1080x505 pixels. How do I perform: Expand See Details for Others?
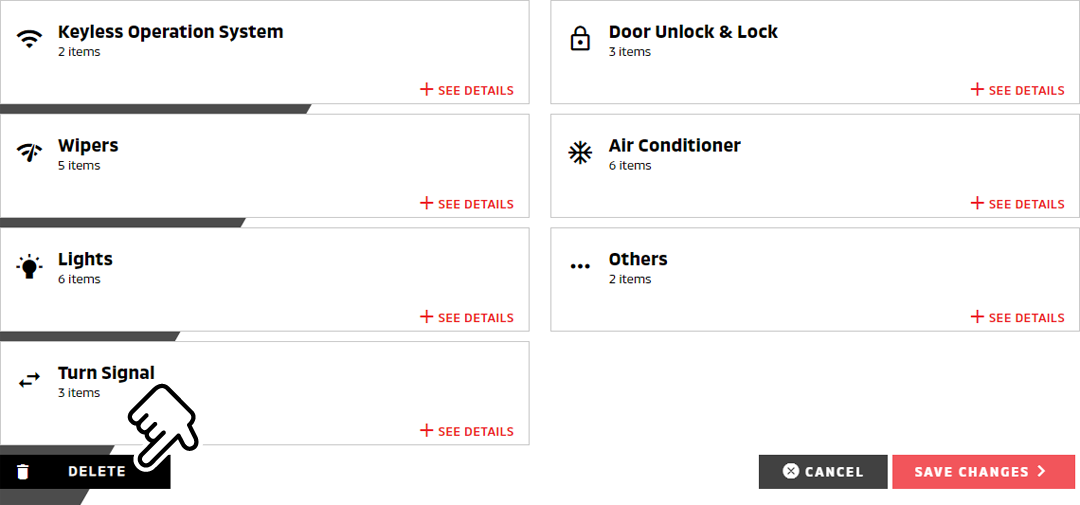pos(1017,318)
